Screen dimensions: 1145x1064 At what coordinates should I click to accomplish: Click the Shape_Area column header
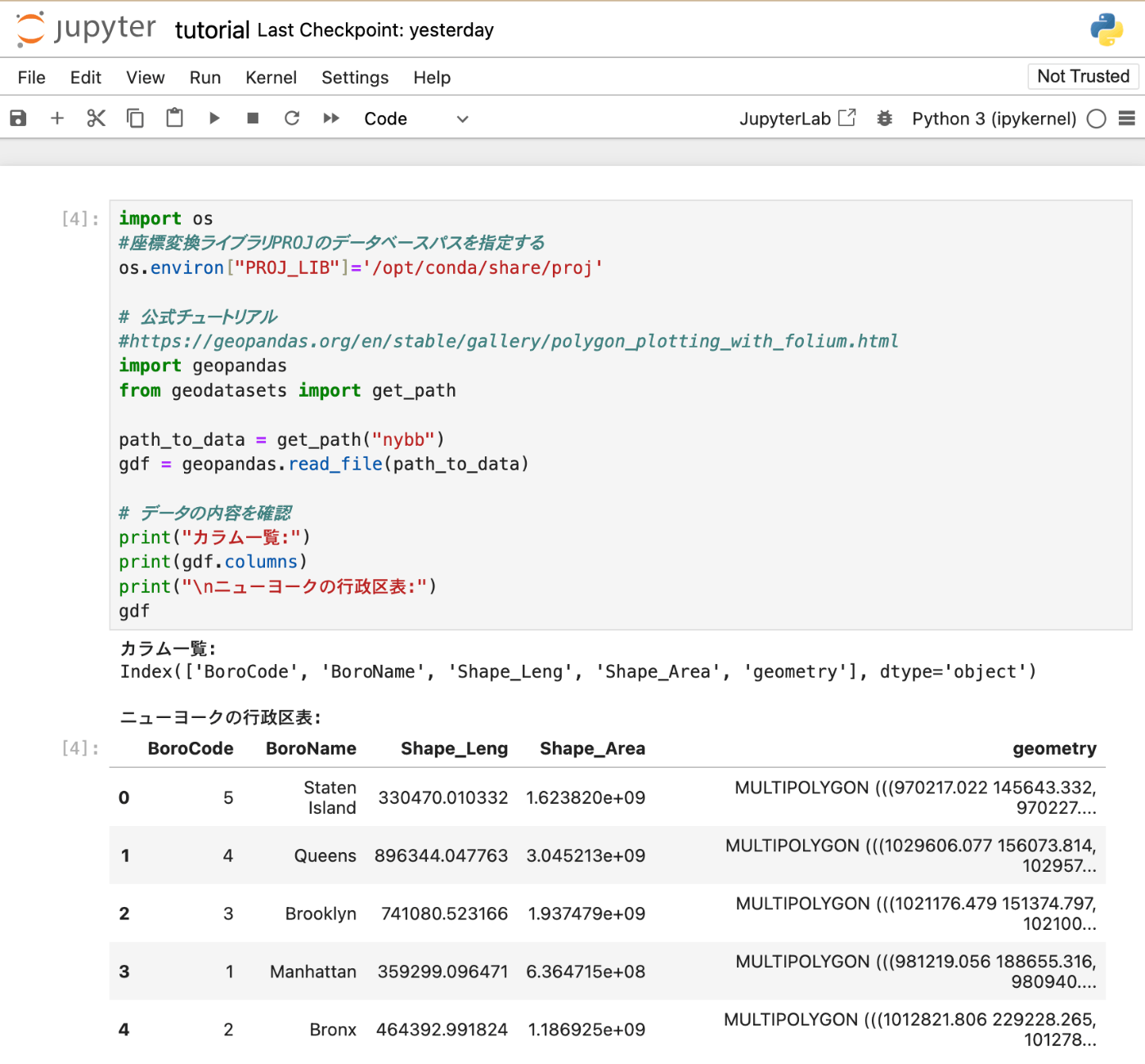pos(592,748)
